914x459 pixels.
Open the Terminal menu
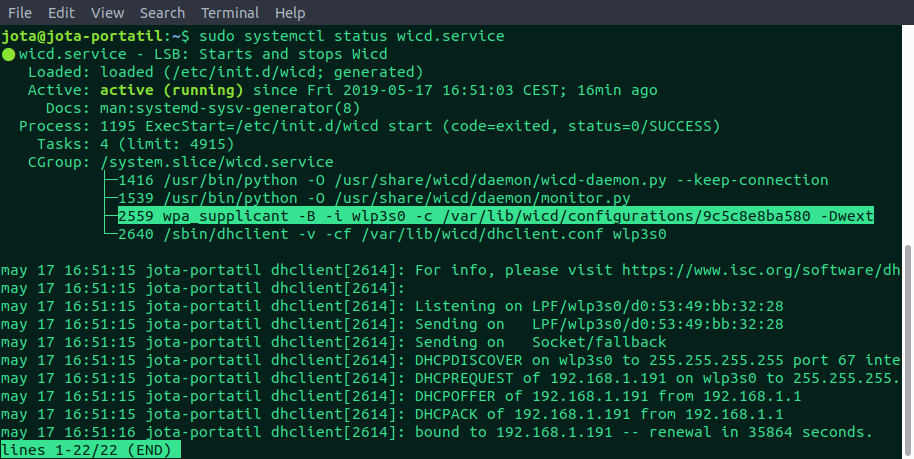(x=230, y=12)
